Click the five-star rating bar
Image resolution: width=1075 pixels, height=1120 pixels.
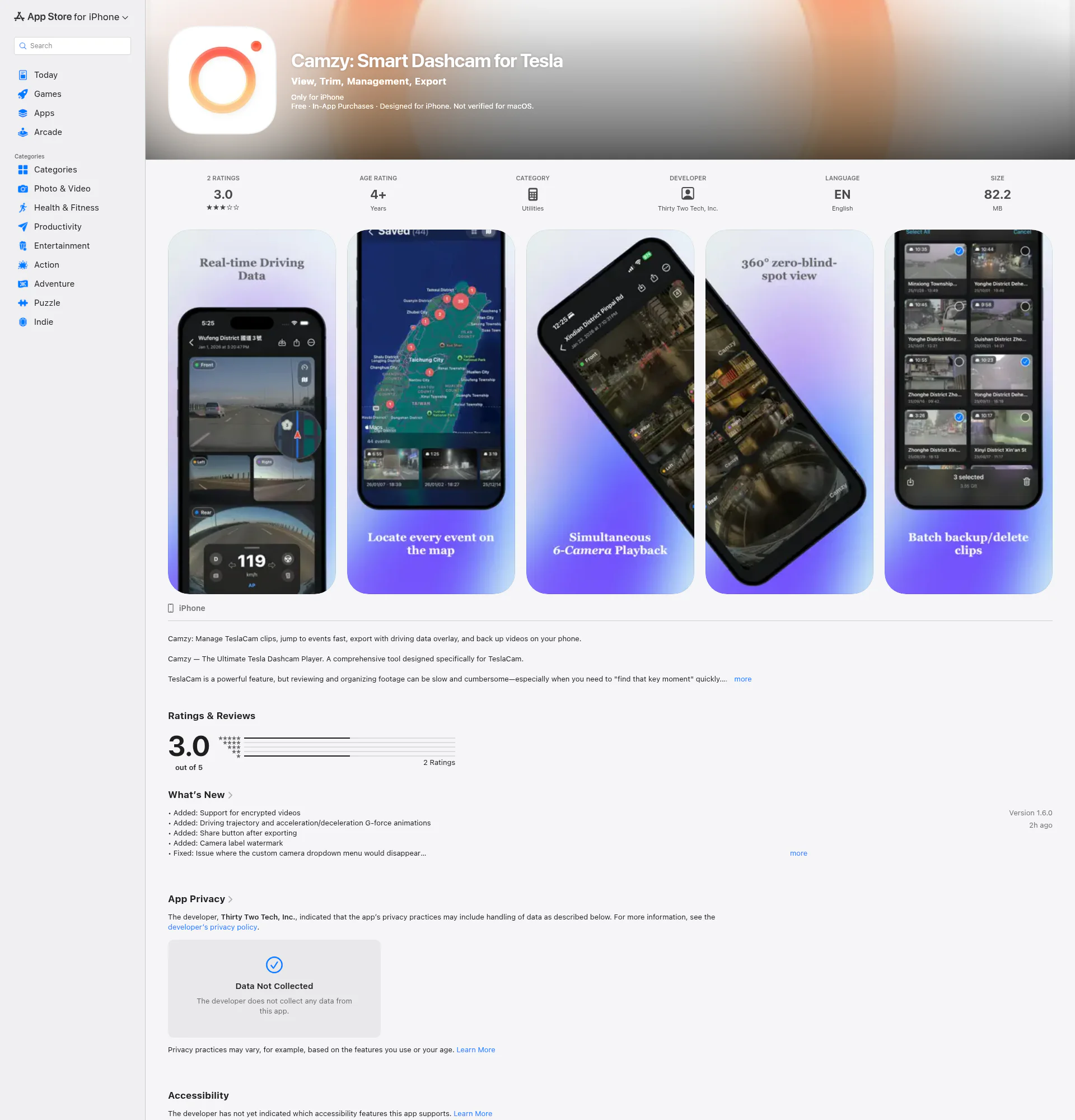point(349,738)
